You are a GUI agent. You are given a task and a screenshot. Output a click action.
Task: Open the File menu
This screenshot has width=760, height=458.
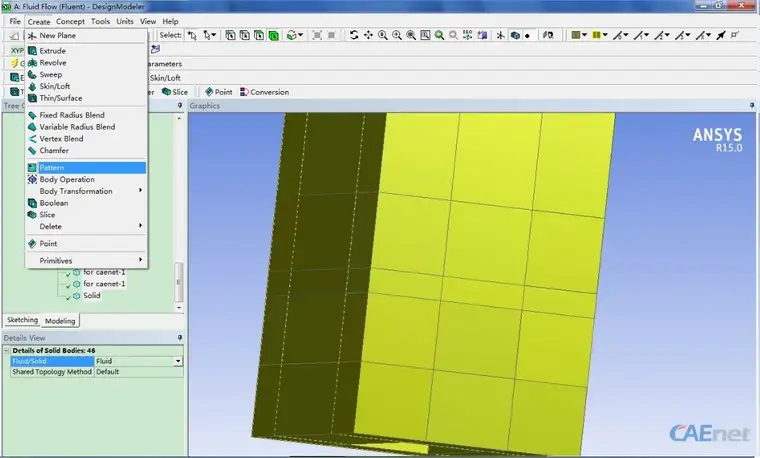click(15, 21)
